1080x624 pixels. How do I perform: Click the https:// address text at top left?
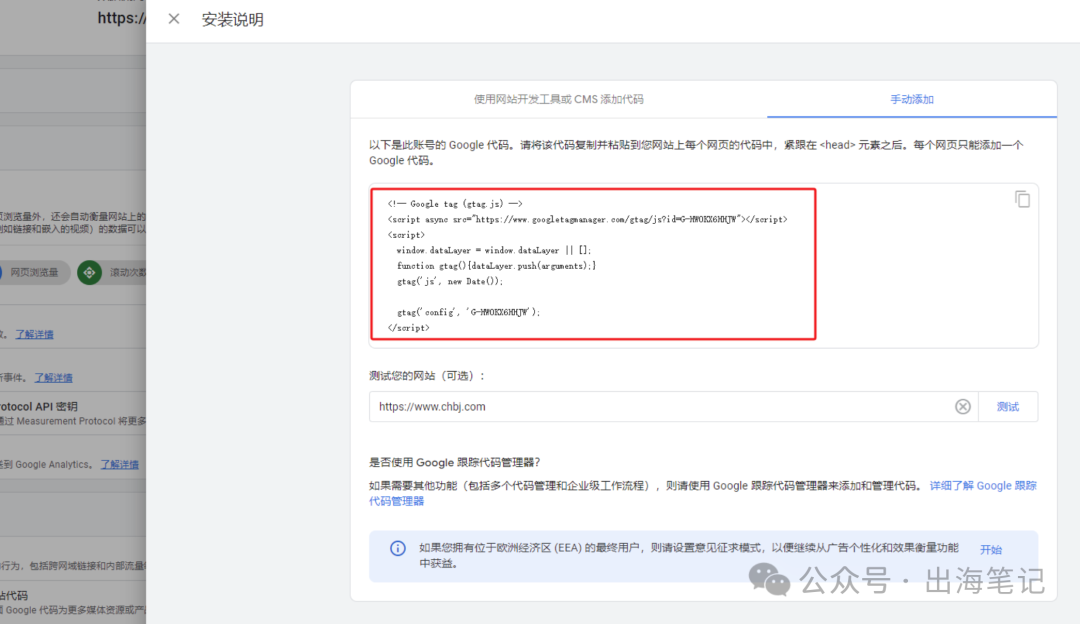tap(120, 18)
